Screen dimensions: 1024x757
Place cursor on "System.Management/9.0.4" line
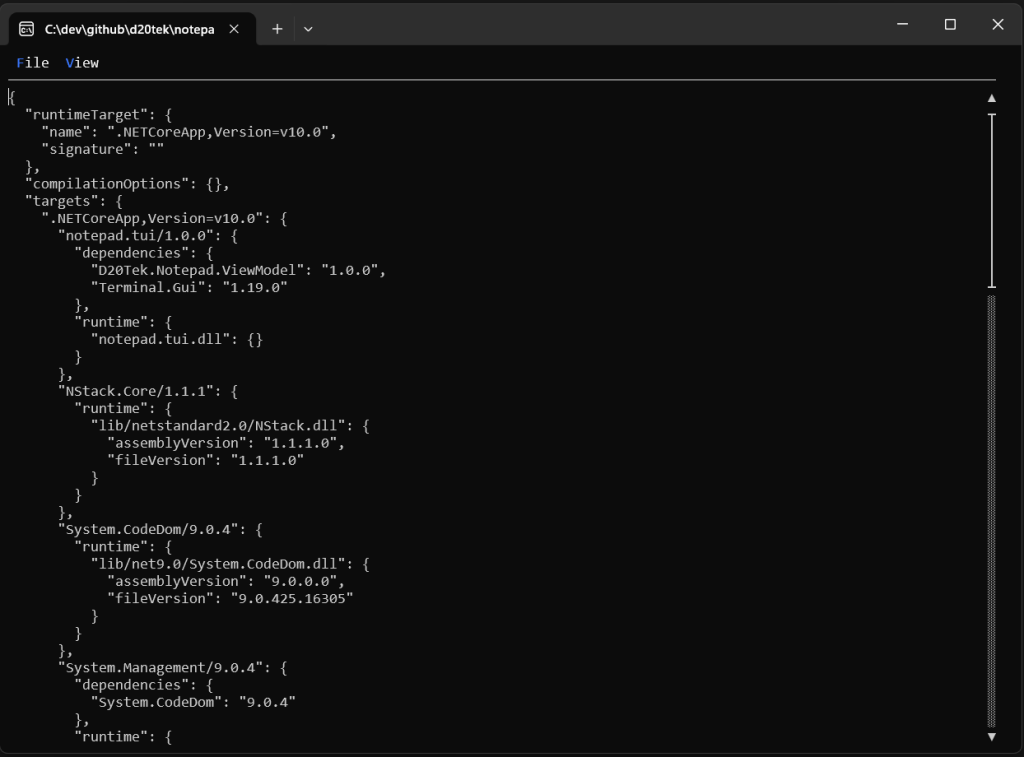coord(175,668)
